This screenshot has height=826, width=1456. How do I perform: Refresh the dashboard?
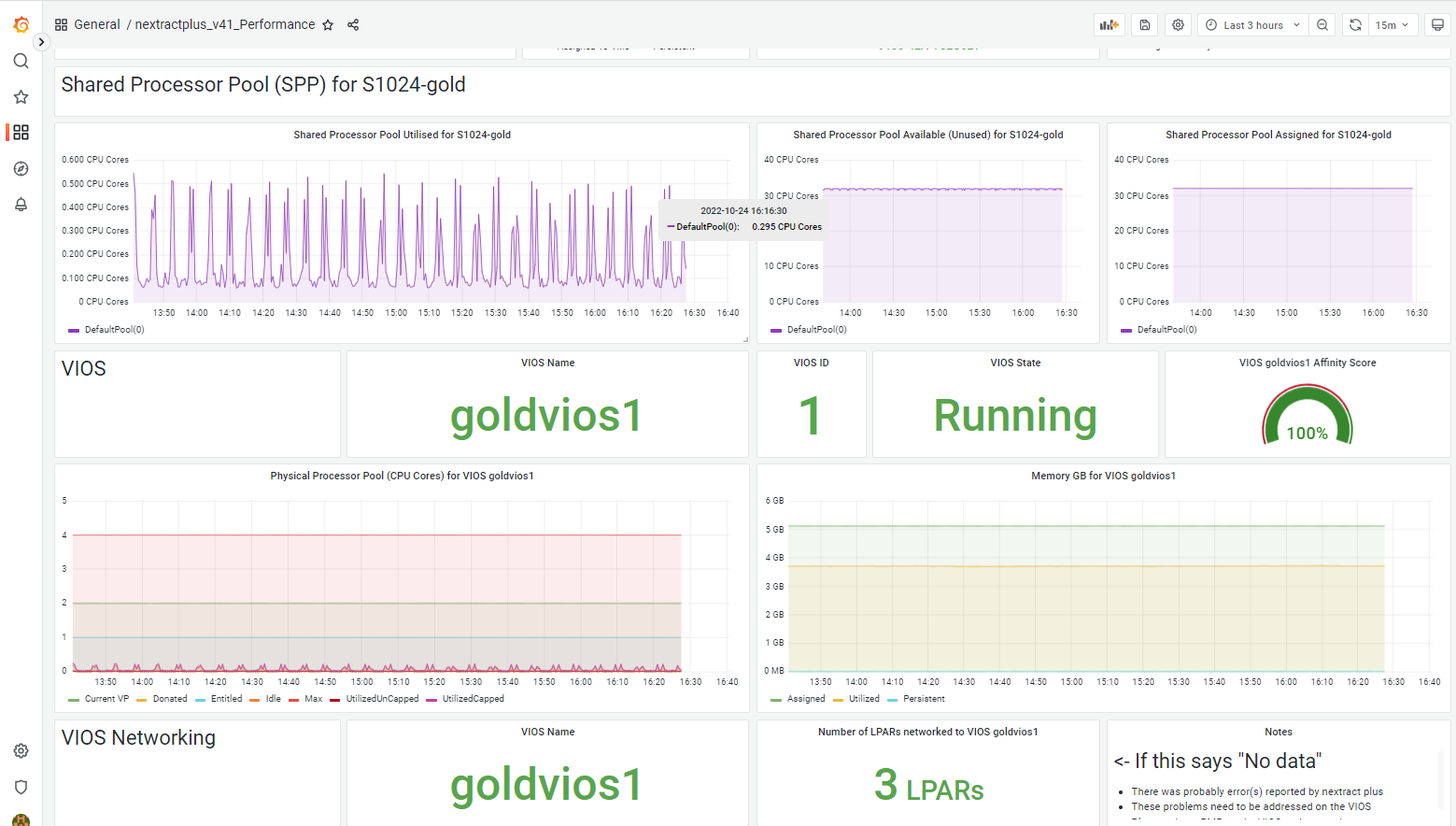[x=1355, y=25]
